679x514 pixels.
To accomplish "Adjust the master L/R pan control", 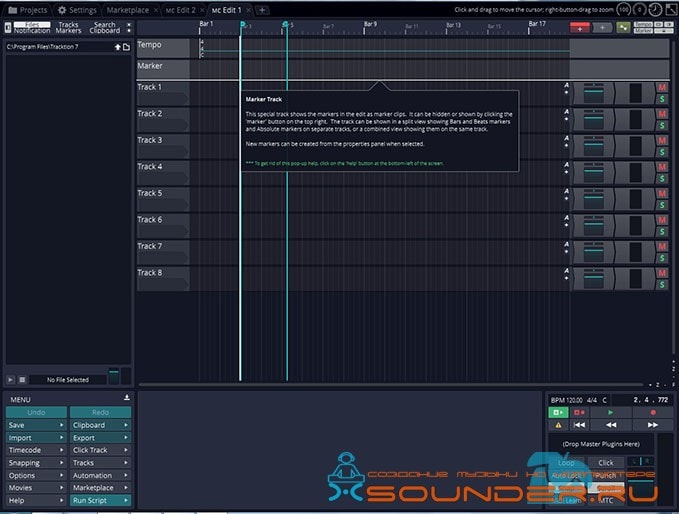I will pyautogui.click(x=641, y=462).
